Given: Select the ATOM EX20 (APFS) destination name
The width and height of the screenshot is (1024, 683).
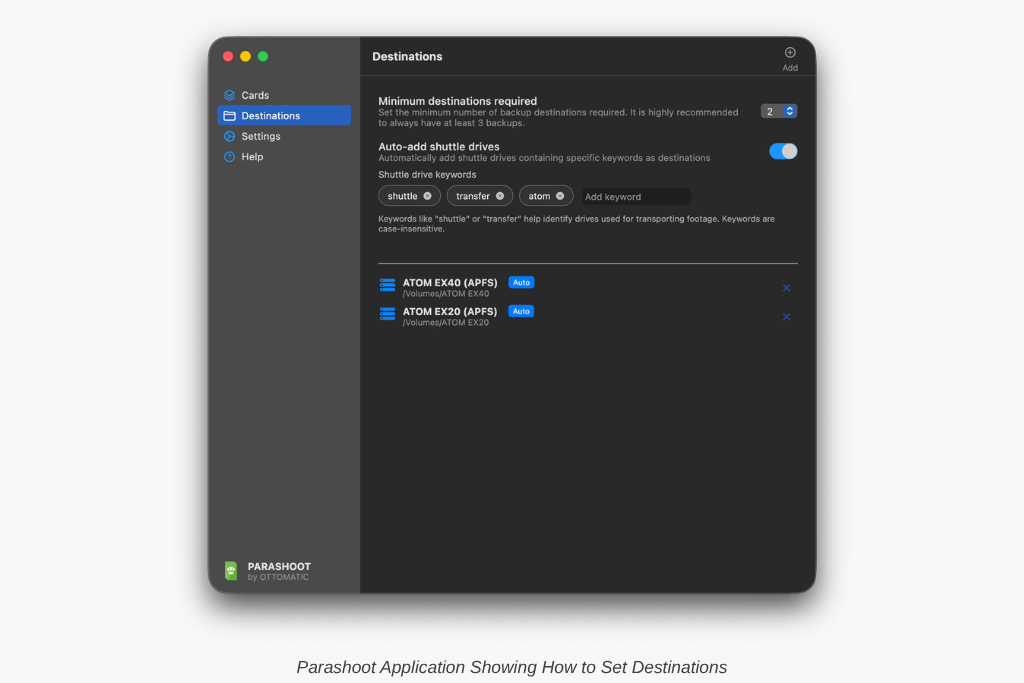Looking at the screenshot, I should tap(449, 311).
